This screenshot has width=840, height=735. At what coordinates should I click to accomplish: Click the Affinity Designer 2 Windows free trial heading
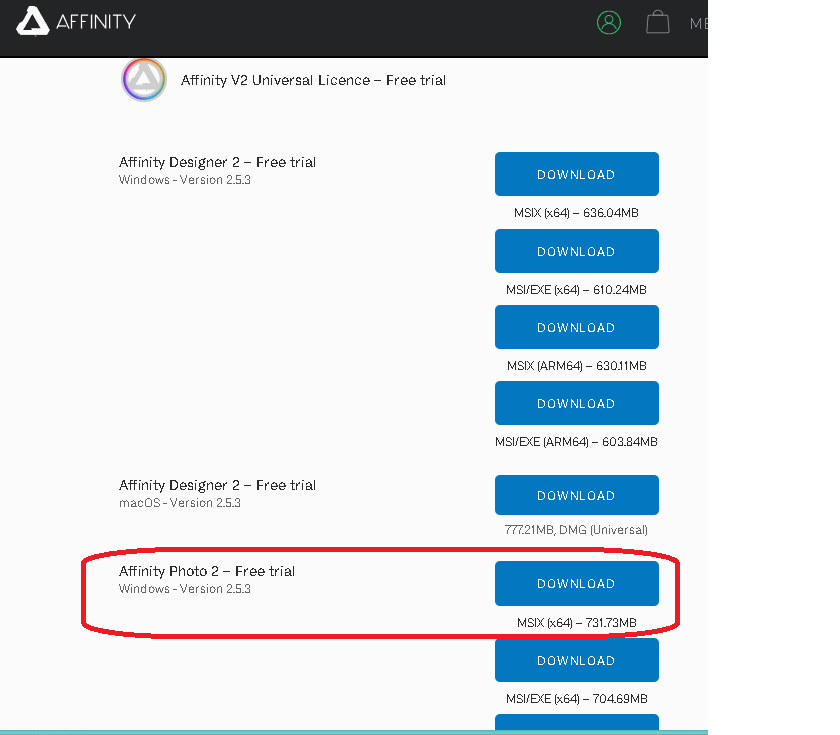[217, 162]
